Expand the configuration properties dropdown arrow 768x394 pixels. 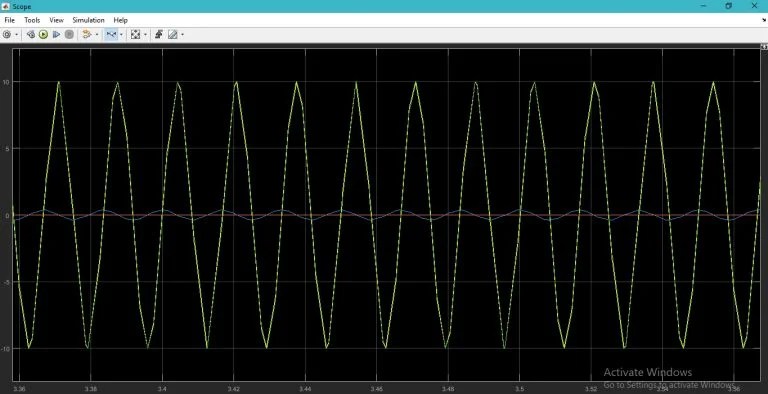coord(16,34)
